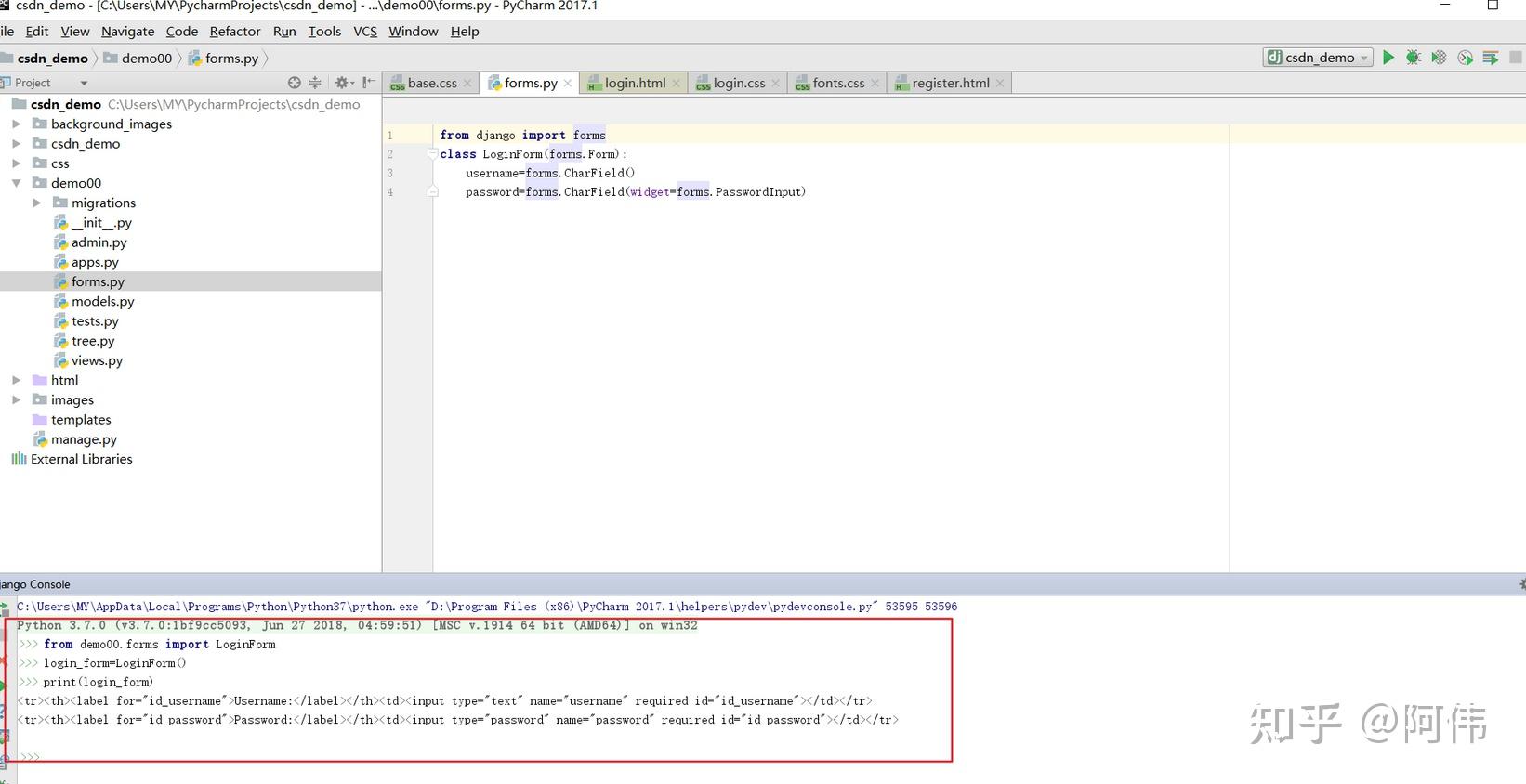Click line number 3 in the editor gutter
This screenshot has height=784, width=1526.
coord(390,173)
